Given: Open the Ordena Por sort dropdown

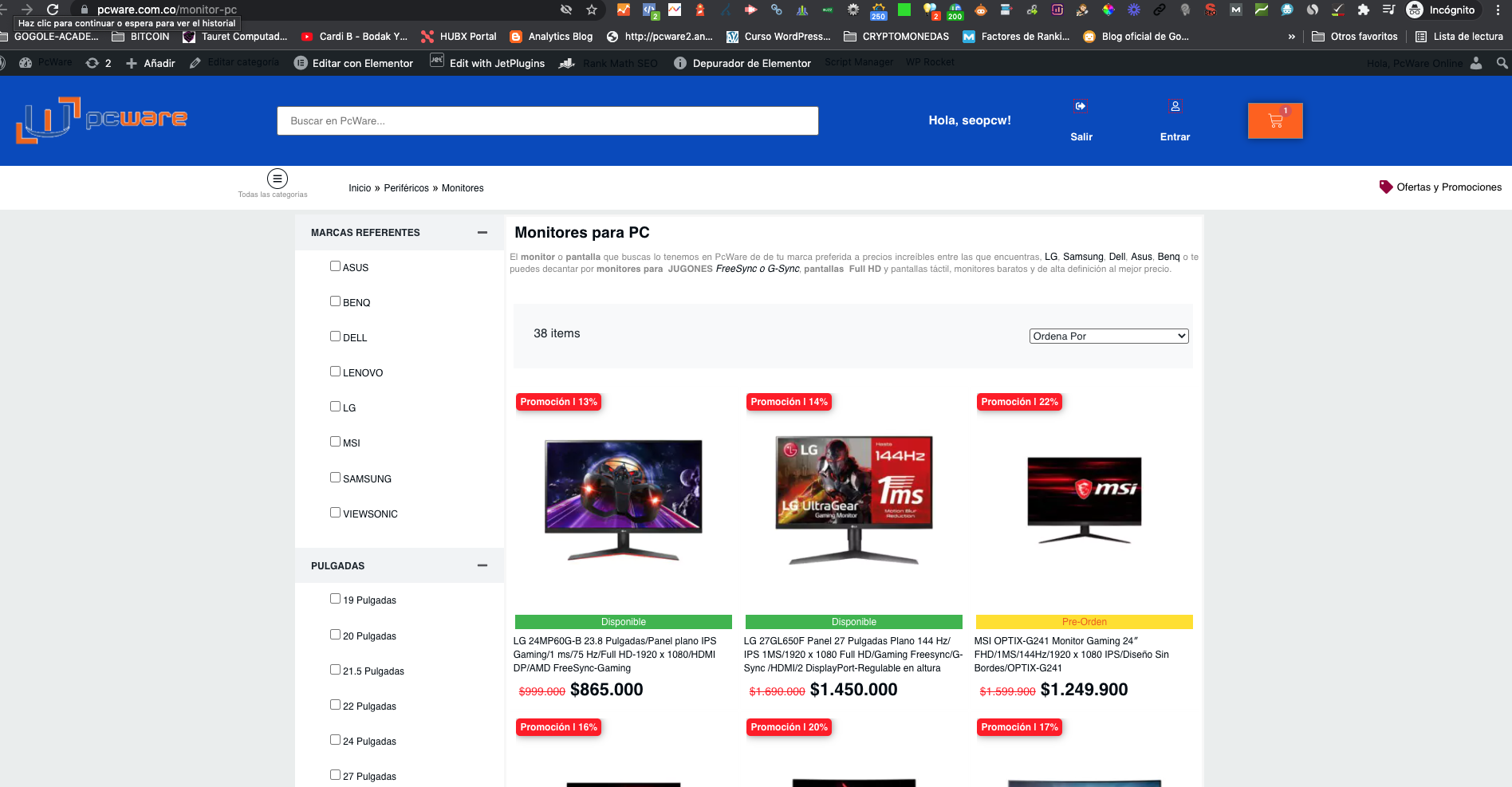Looking at the screenshot, I should click(x=1108, y=336).
